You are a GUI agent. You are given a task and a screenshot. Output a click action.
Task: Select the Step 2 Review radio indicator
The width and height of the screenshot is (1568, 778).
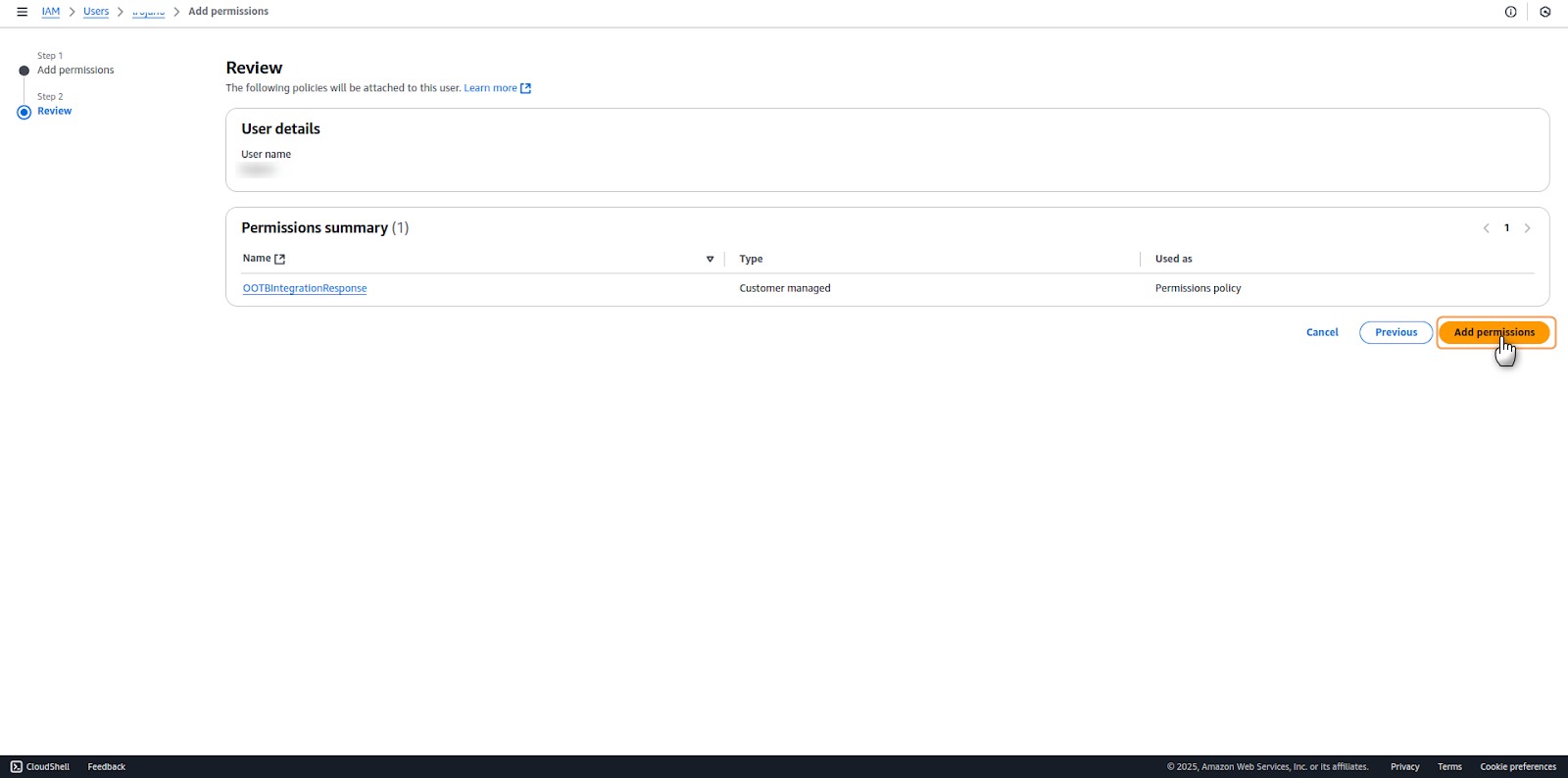coord(24,112)
